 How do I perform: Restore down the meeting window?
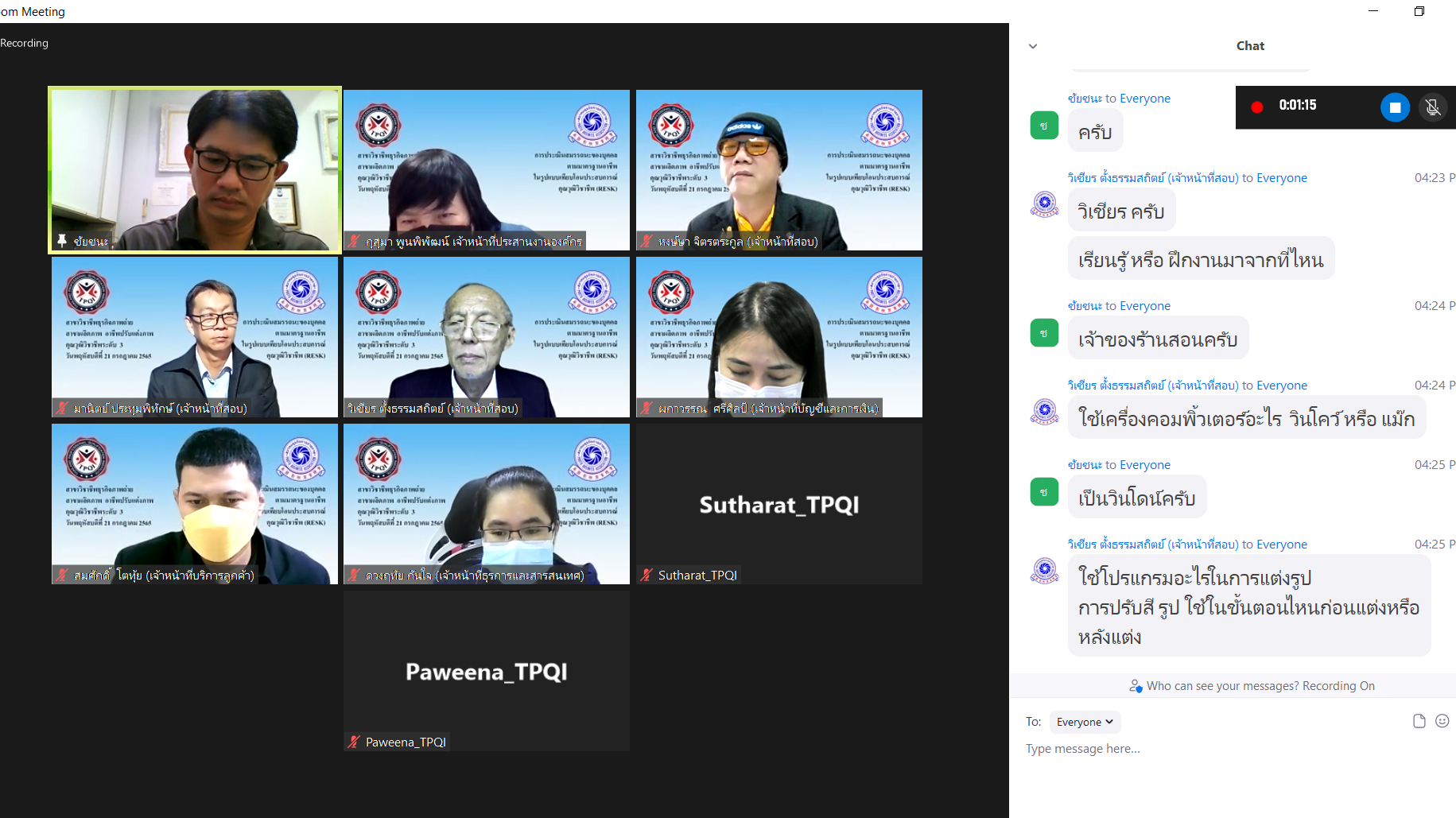(1419, 11)
